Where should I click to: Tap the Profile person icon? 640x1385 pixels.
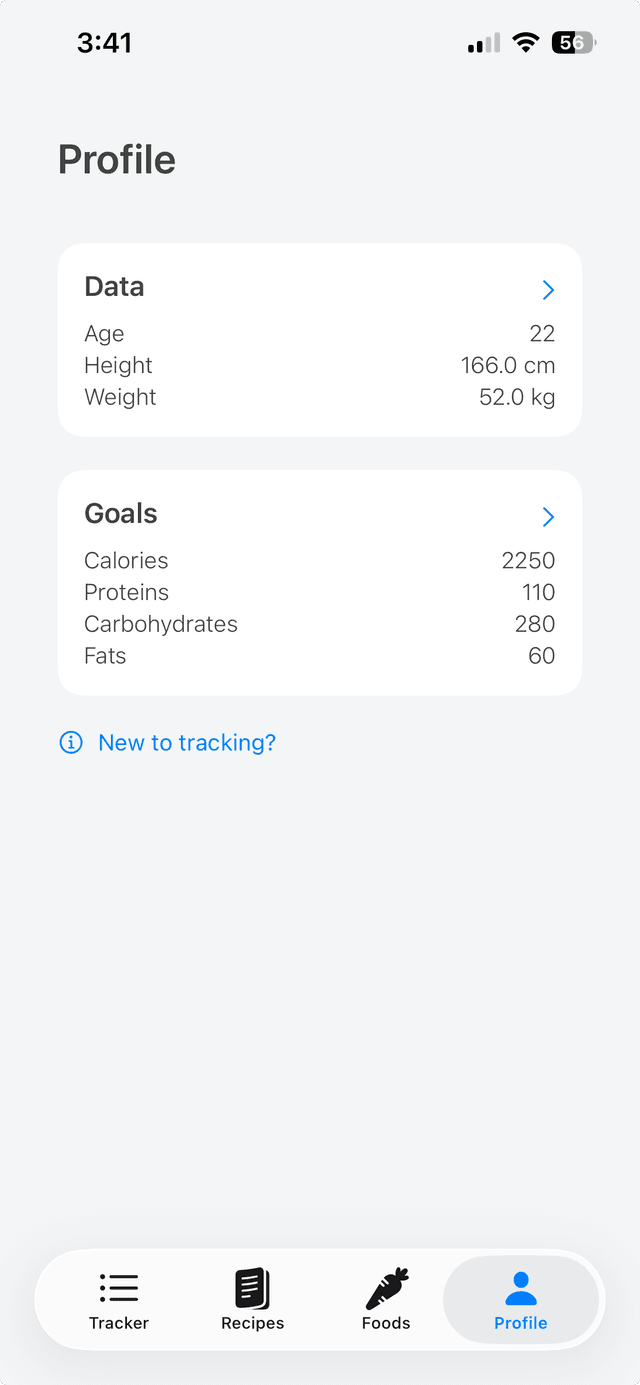point(521,1288)
